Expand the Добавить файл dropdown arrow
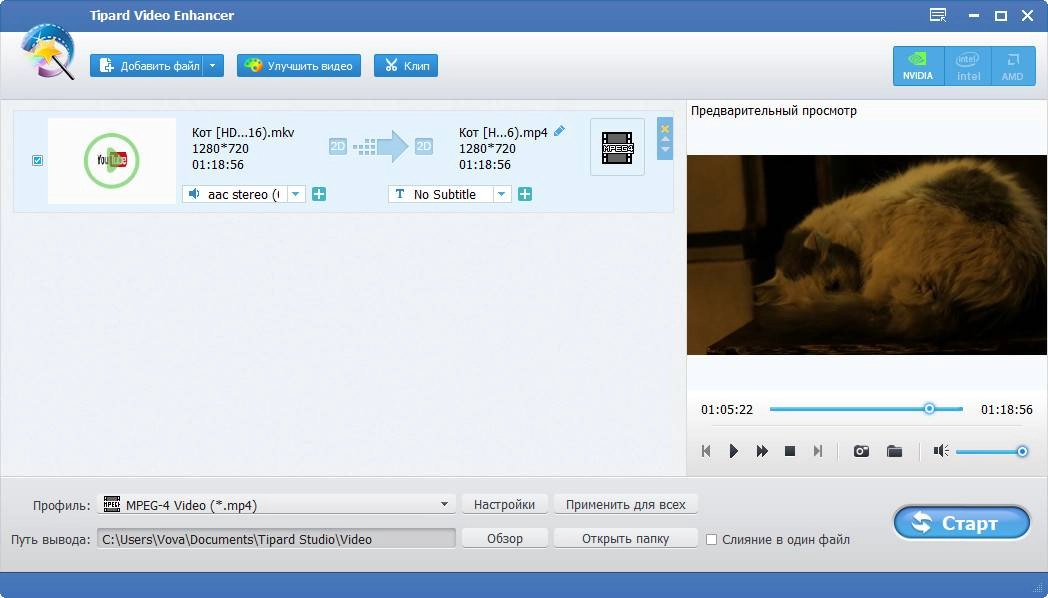Image resolution: width=1048 pixels, height=598 pixels. [x=213, y=65]
